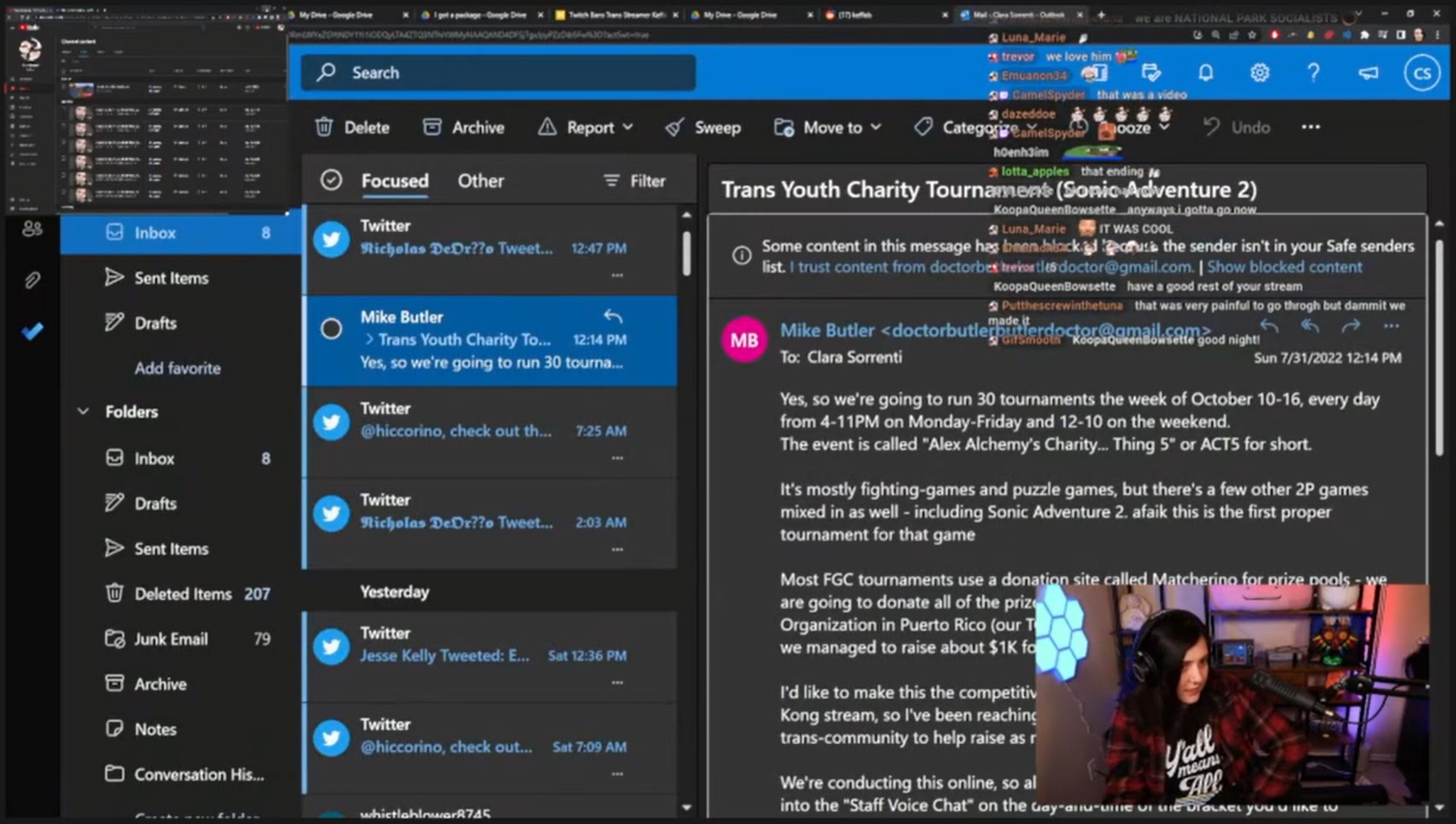
Task: Collapse the Folders section chevron
Action: (x=83, y=411)
